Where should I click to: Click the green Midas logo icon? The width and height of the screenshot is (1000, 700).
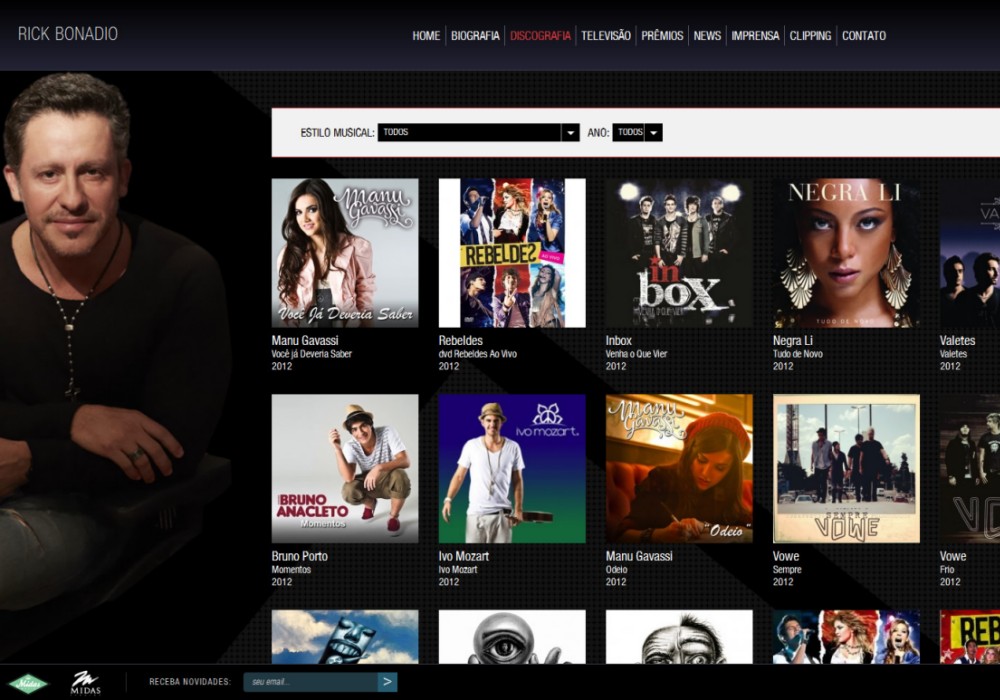[28, 683]
